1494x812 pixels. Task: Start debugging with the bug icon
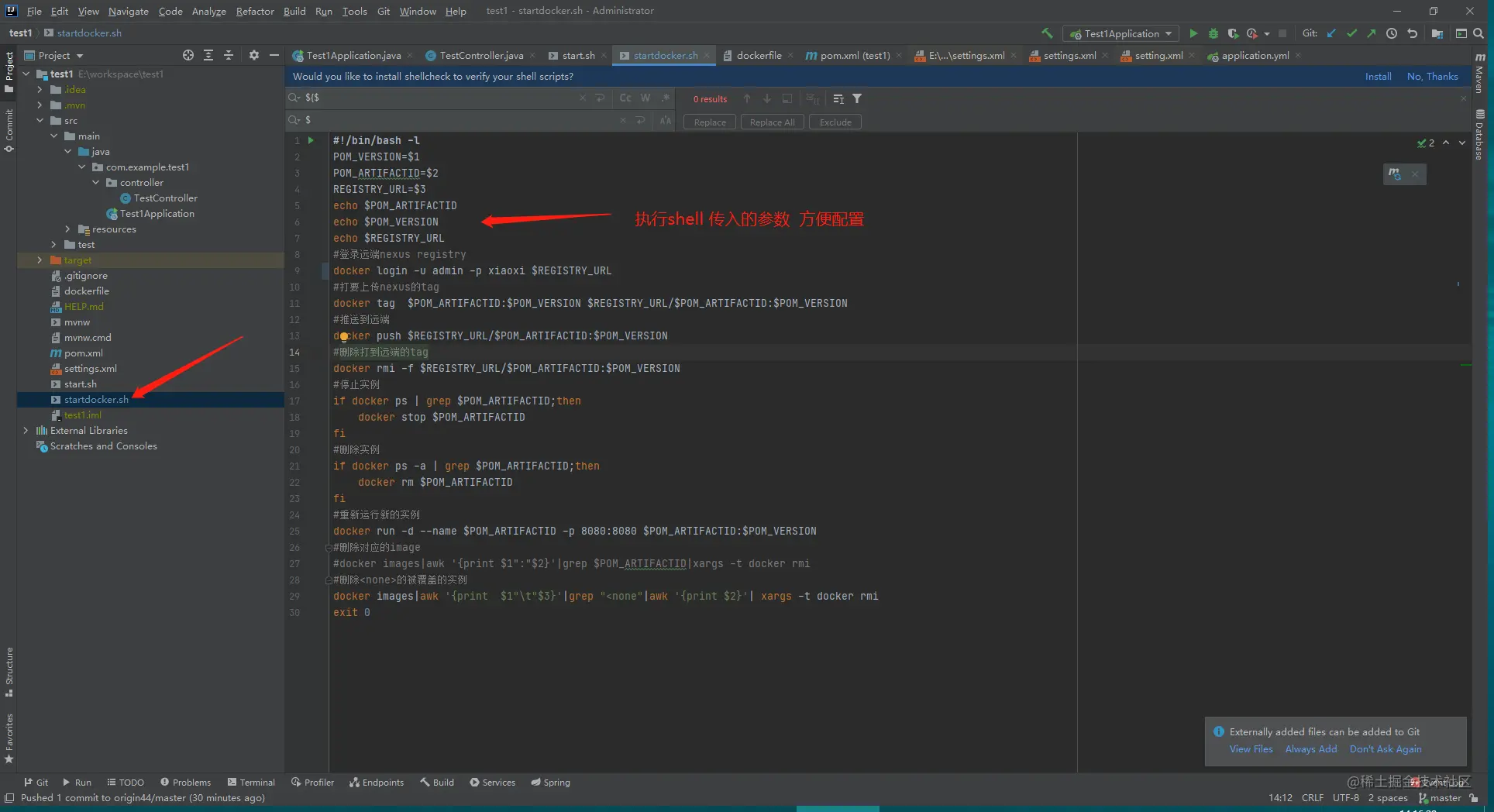pos(1213,33)
